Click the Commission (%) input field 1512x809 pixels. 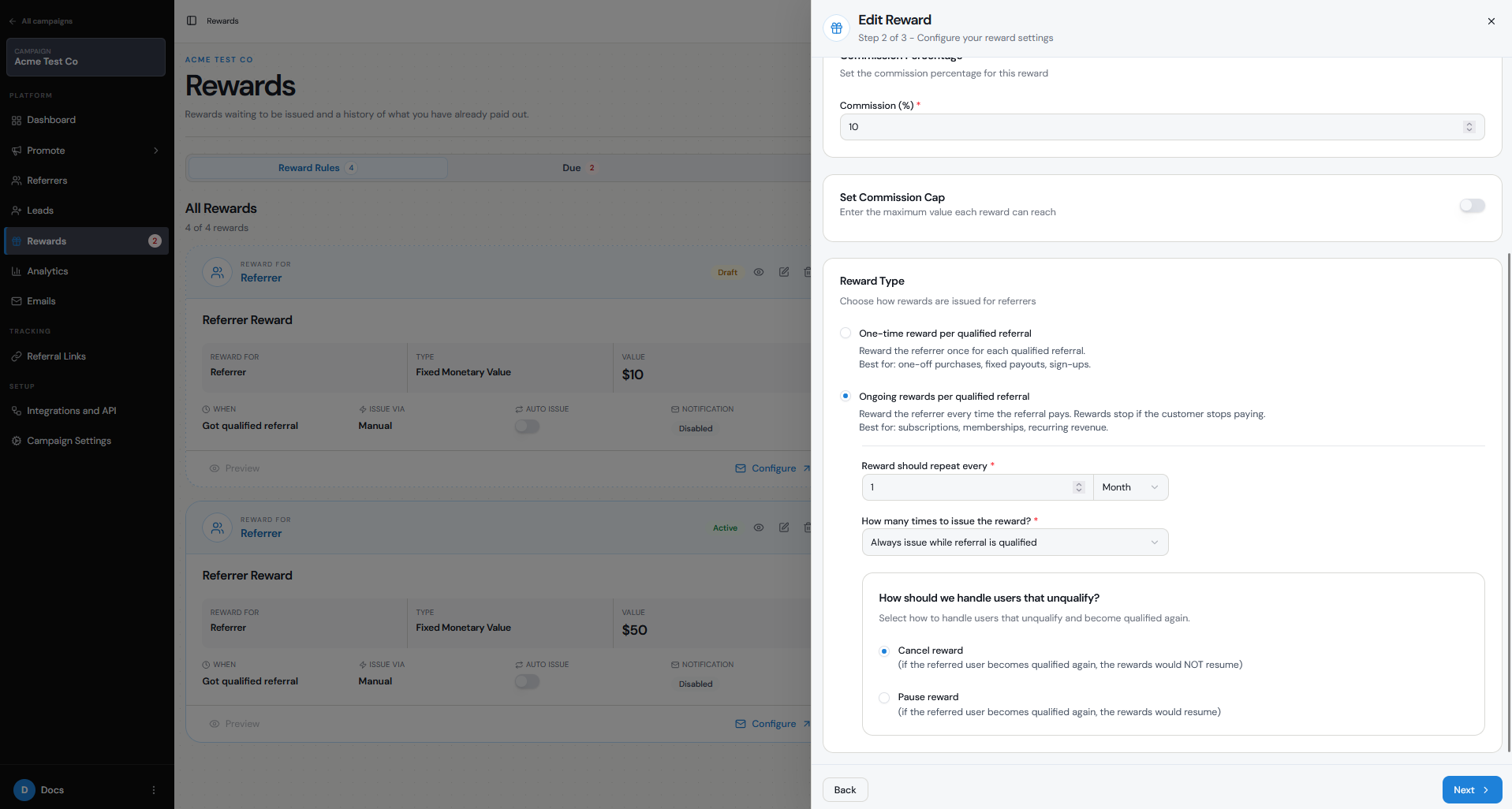coord(1162,127)
